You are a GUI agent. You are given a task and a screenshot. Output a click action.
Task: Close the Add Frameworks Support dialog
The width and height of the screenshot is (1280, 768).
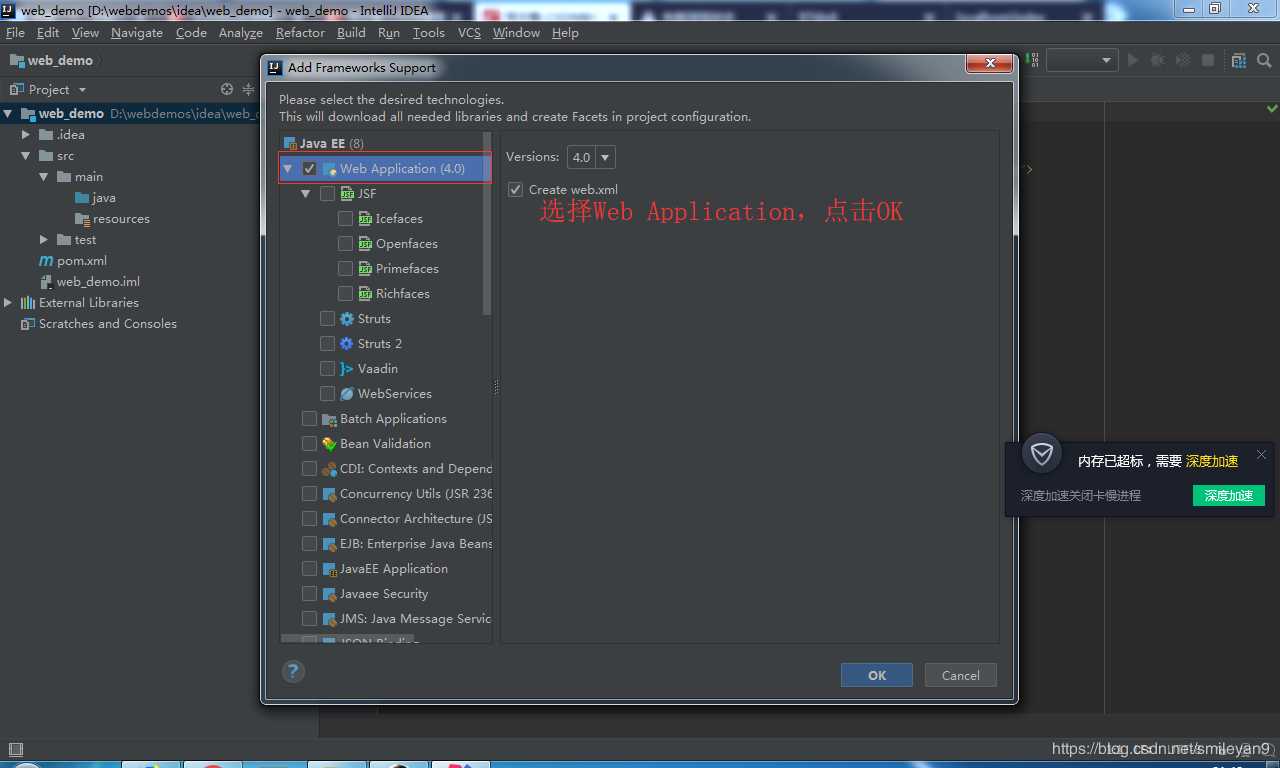[x=990, y=63]
